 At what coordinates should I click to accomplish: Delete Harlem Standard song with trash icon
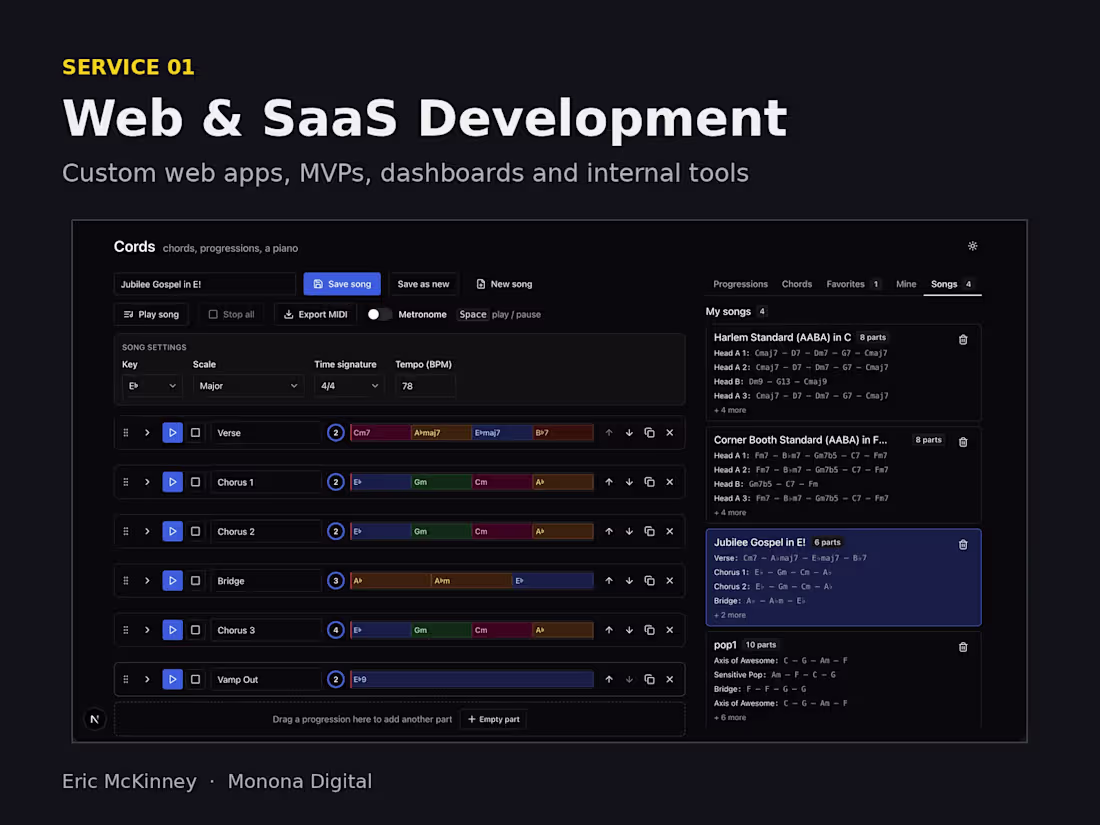click(963, 340)
